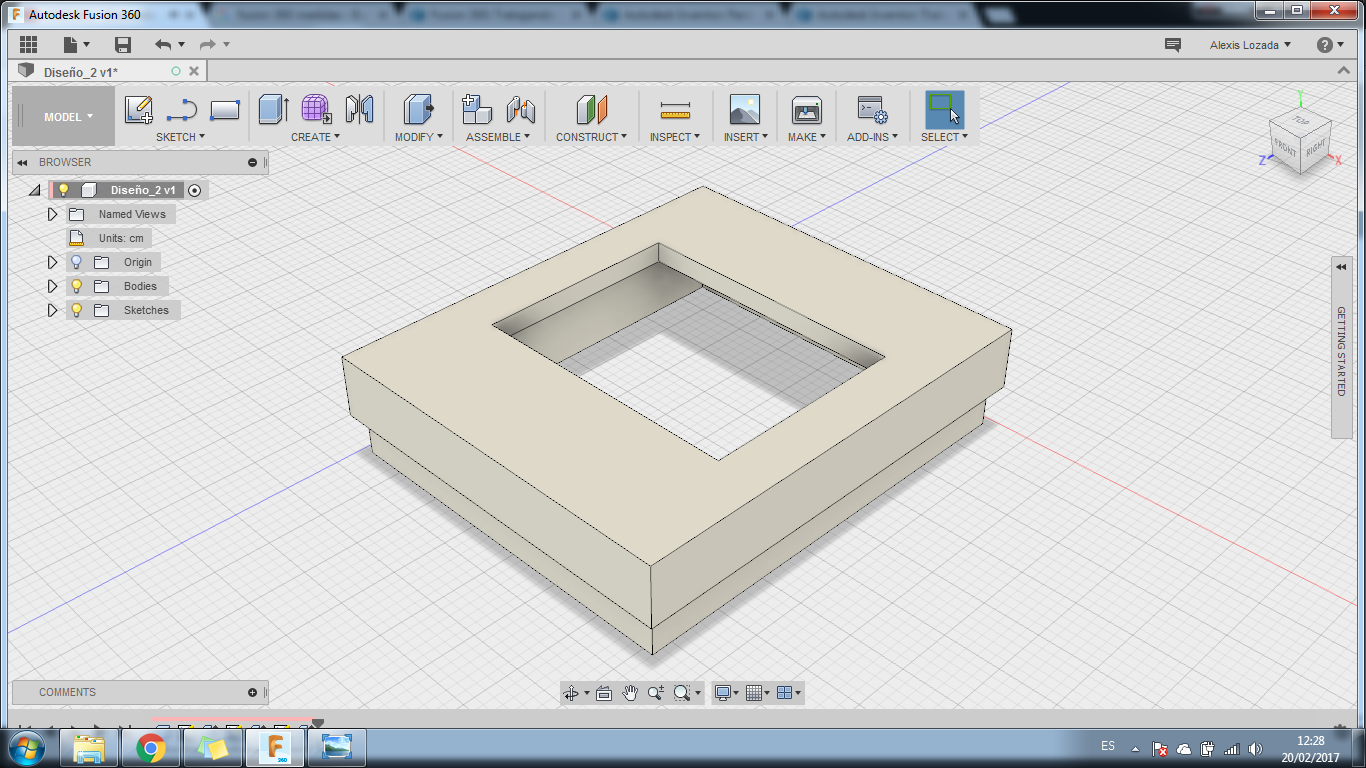Expand the Named Views folder
1366x768 pixels.
pyautogui.click(x=53, y=214)
